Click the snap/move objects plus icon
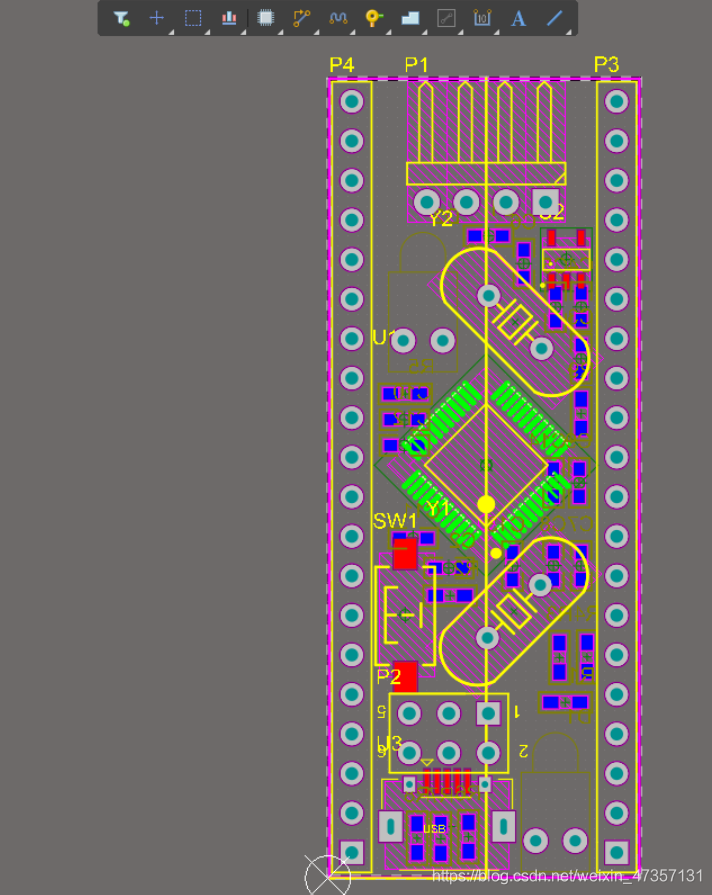The image size is (712, 895). tap(156, 18)
